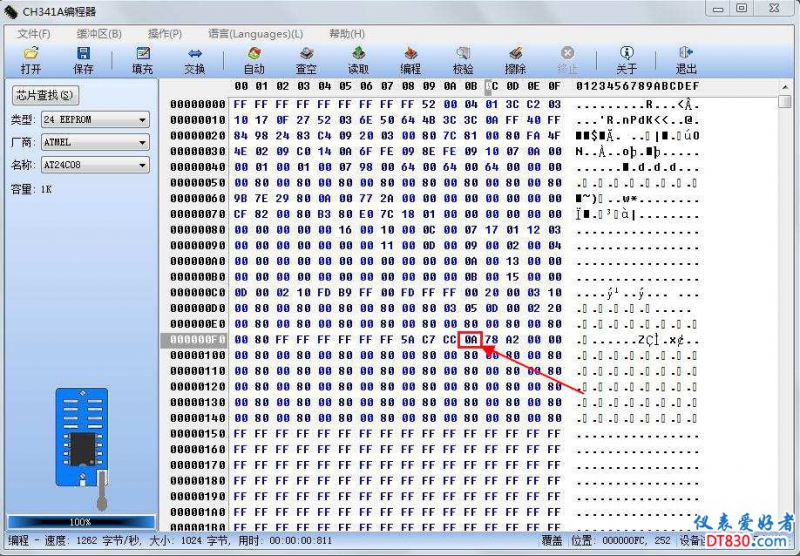Click the 读取 (Read) chip icon
Image resolution: width=800 pixels, height=556 pixels.
pos(358,59)
